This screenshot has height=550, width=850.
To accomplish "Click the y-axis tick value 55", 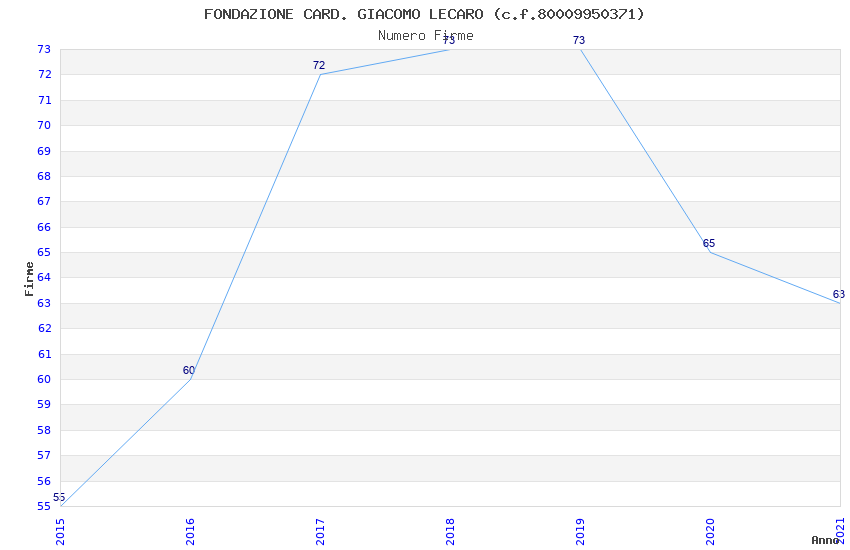I will tap(44, 507).
